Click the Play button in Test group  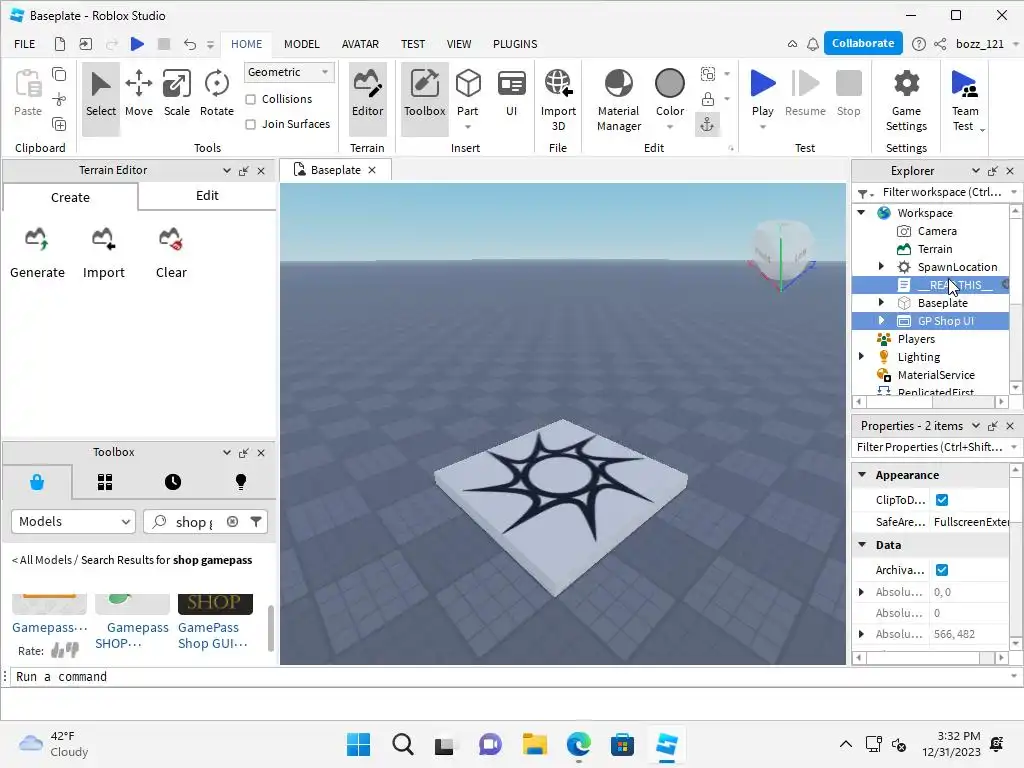coord(762,93)
